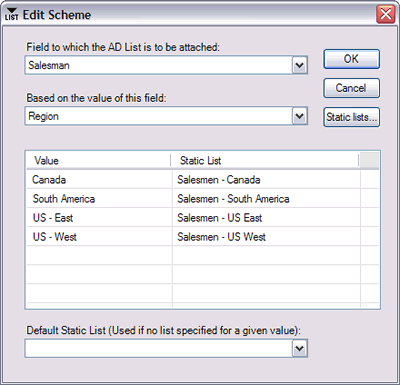Viewport: 400px width, 385px height.
Task: Click the Static List column header
Action: coord(265,161)
